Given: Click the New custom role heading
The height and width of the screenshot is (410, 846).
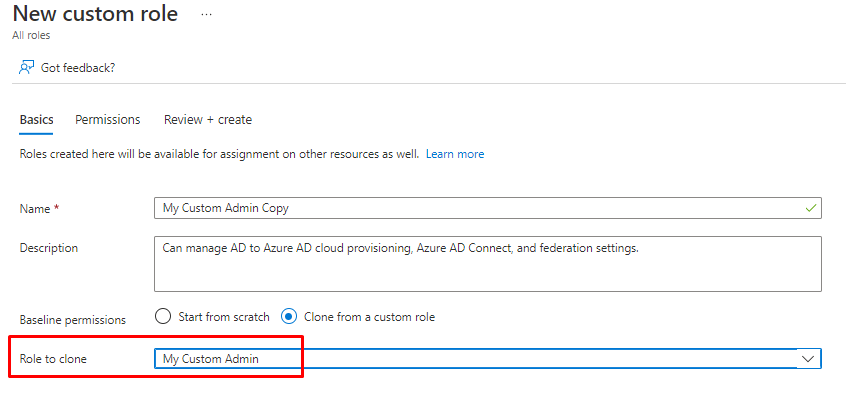Looking at the screenshot, I should 95,14.
